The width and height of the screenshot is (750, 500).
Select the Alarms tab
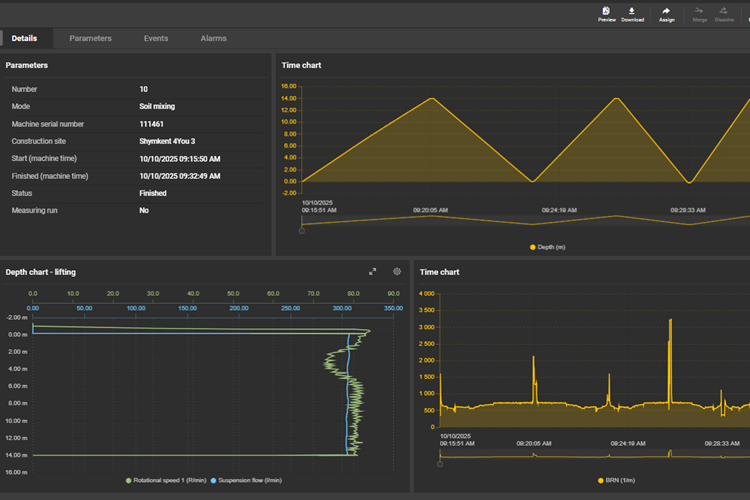tap(213, 38)
